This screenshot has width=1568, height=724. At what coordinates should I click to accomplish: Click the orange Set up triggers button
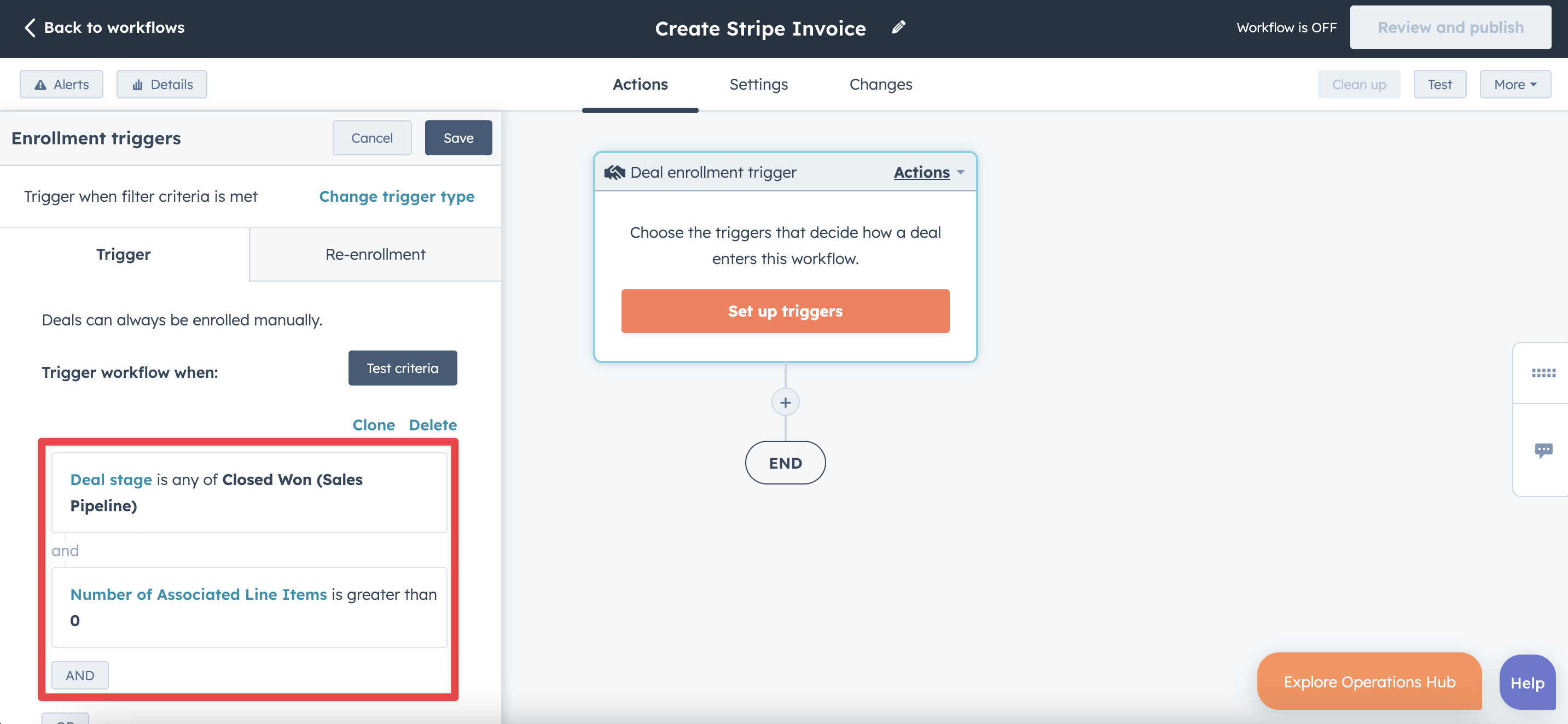[785, 312]
